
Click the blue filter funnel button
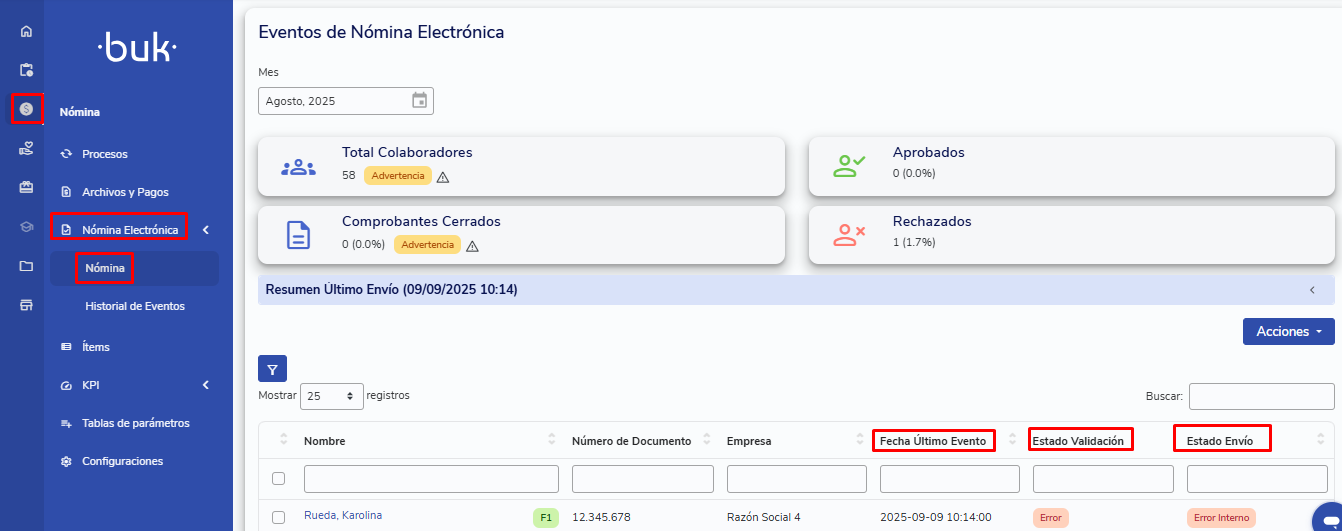point(272,369)
